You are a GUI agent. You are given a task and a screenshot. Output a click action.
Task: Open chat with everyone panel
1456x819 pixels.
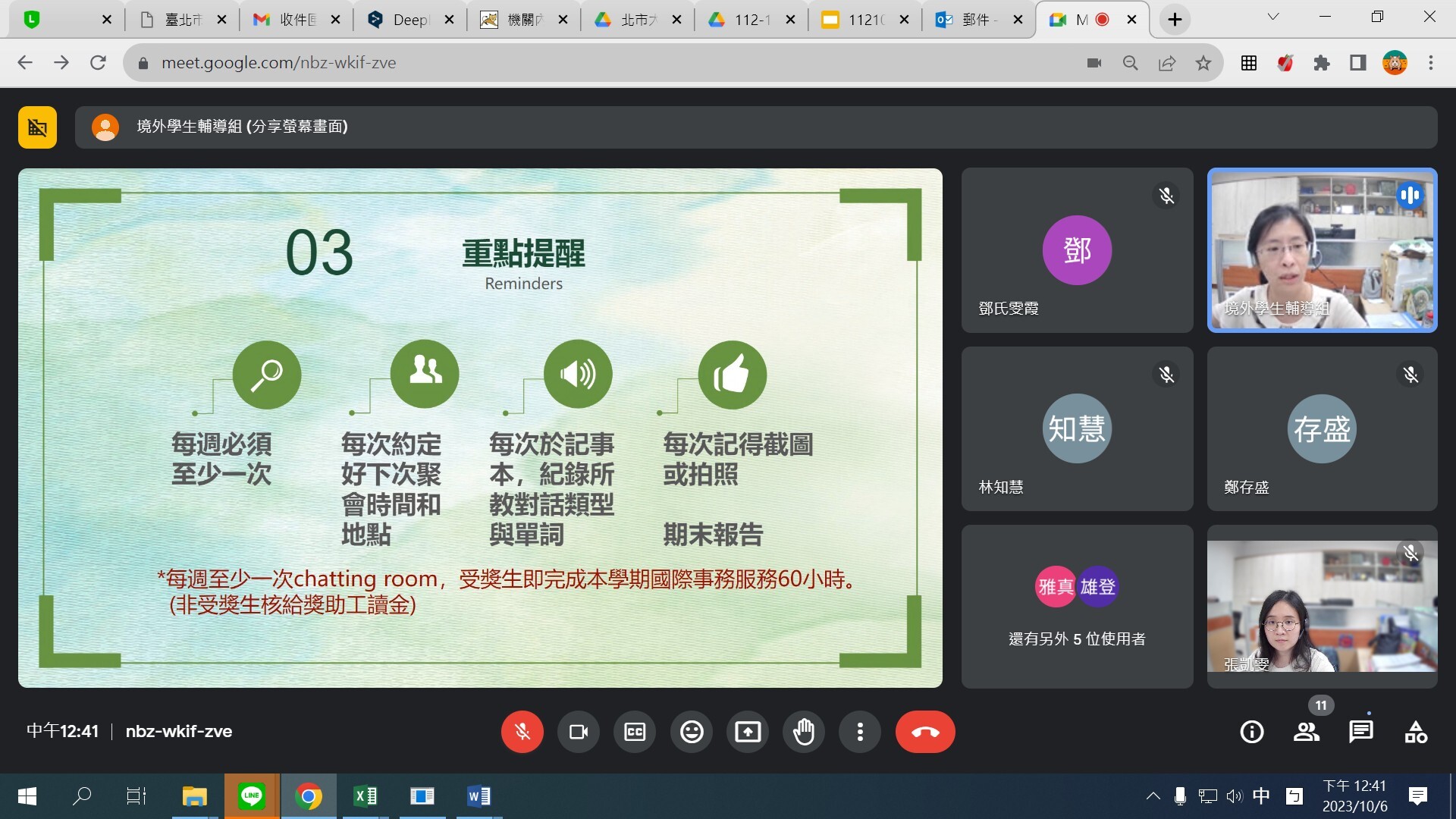(x=1361, y=732)
